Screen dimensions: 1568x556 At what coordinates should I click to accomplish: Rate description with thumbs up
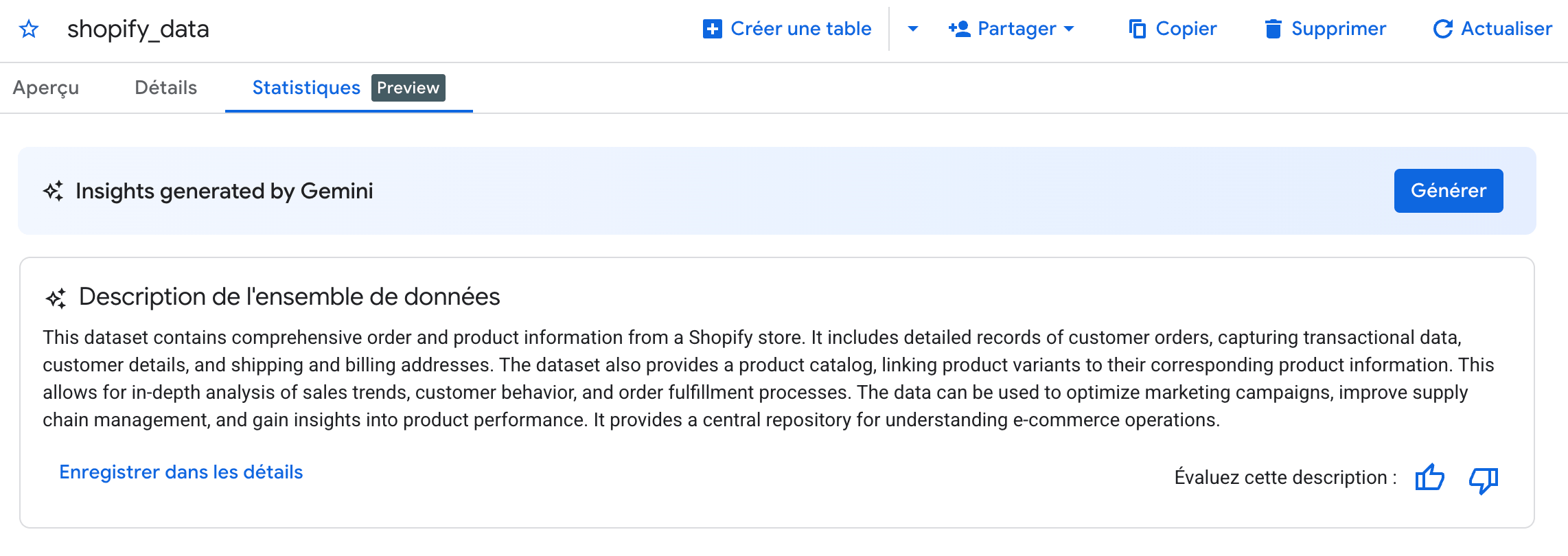pos(1429,477)
